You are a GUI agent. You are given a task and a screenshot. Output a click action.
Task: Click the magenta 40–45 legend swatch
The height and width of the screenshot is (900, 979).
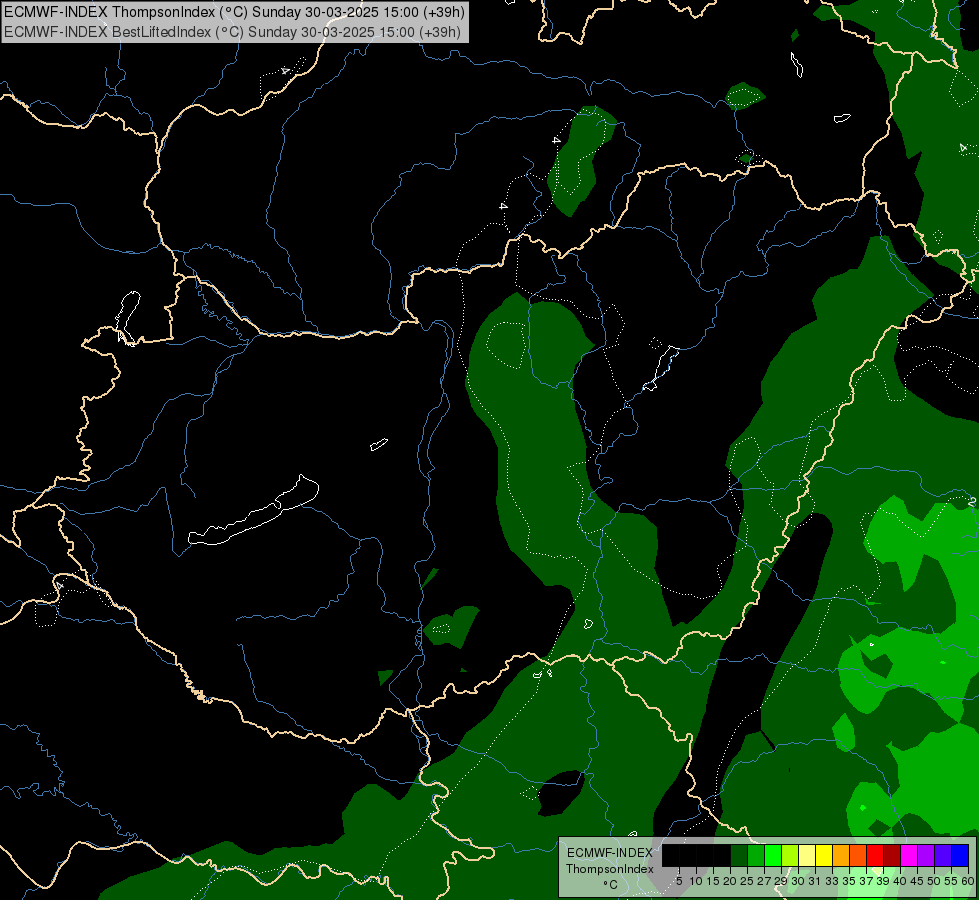[909, 855]
